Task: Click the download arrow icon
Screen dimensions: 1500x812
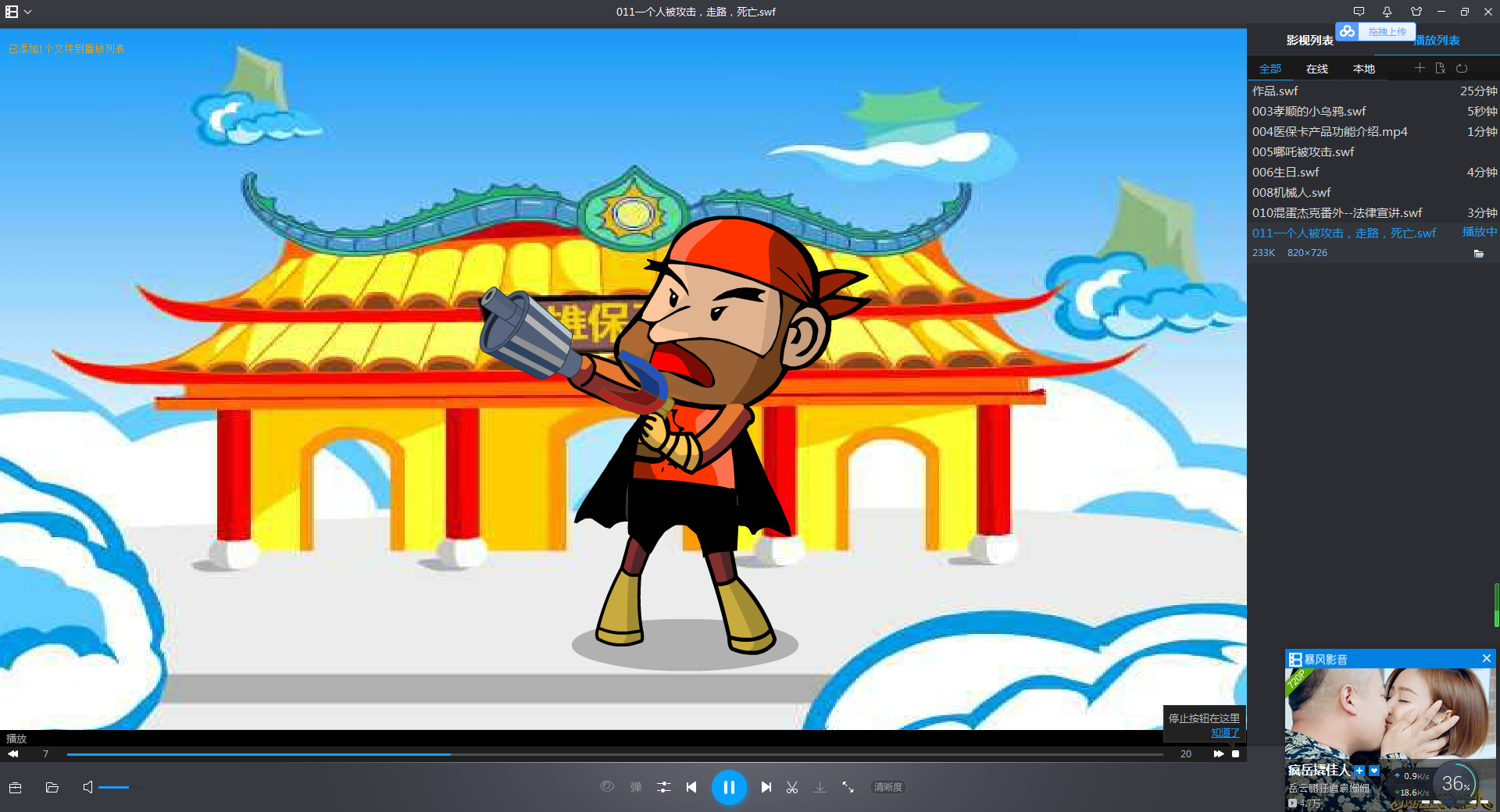Action: 820,787
